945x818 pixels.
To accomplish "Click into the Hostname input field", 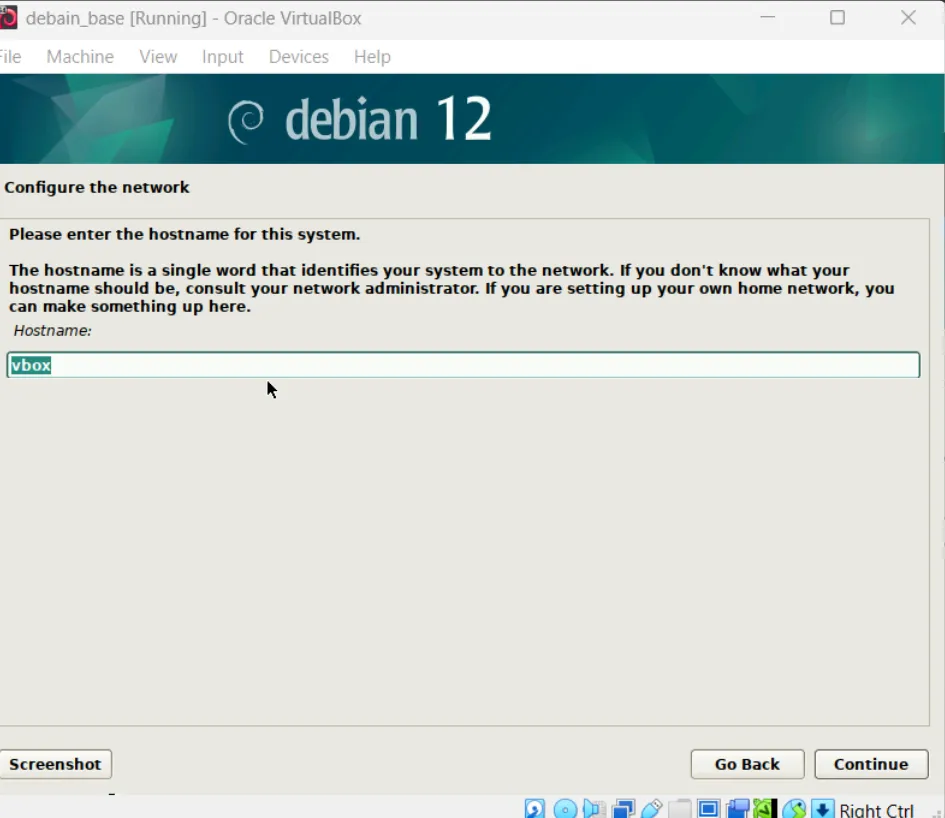I will click(x=463, y=365).
